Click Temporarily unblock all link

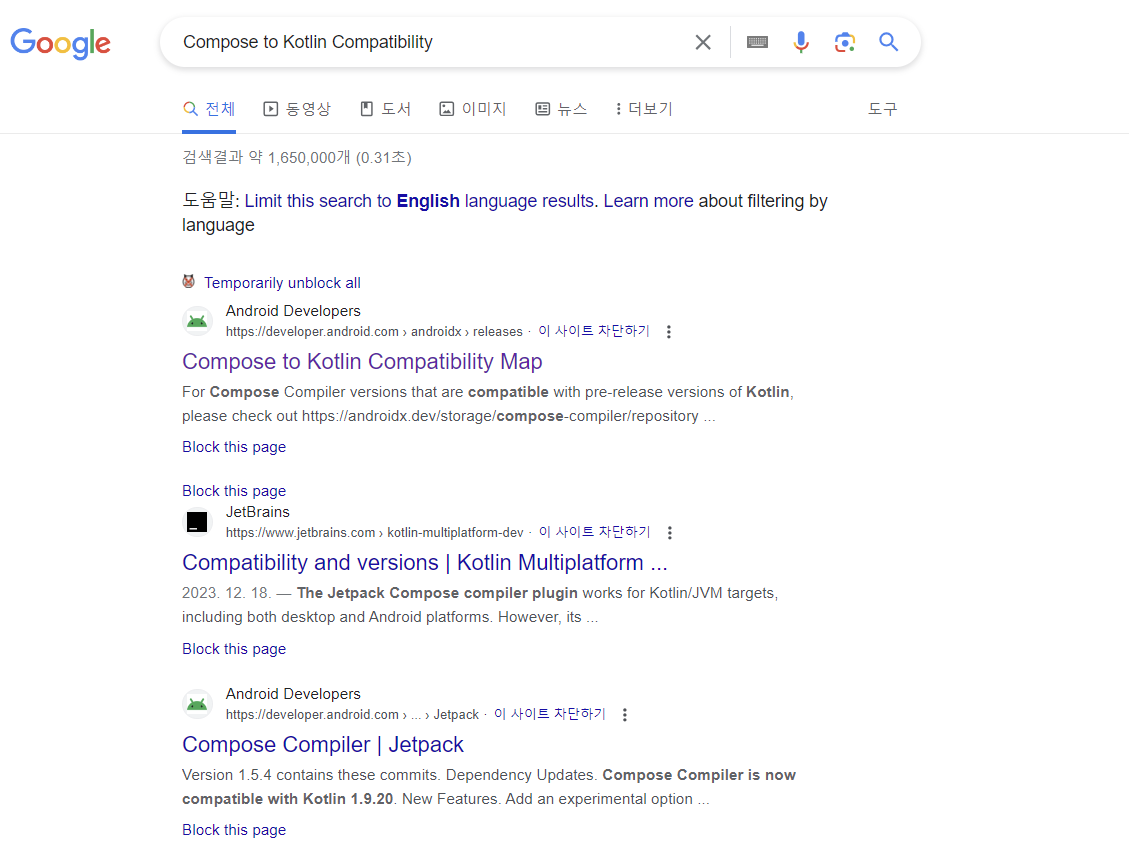tap(282, 283)
